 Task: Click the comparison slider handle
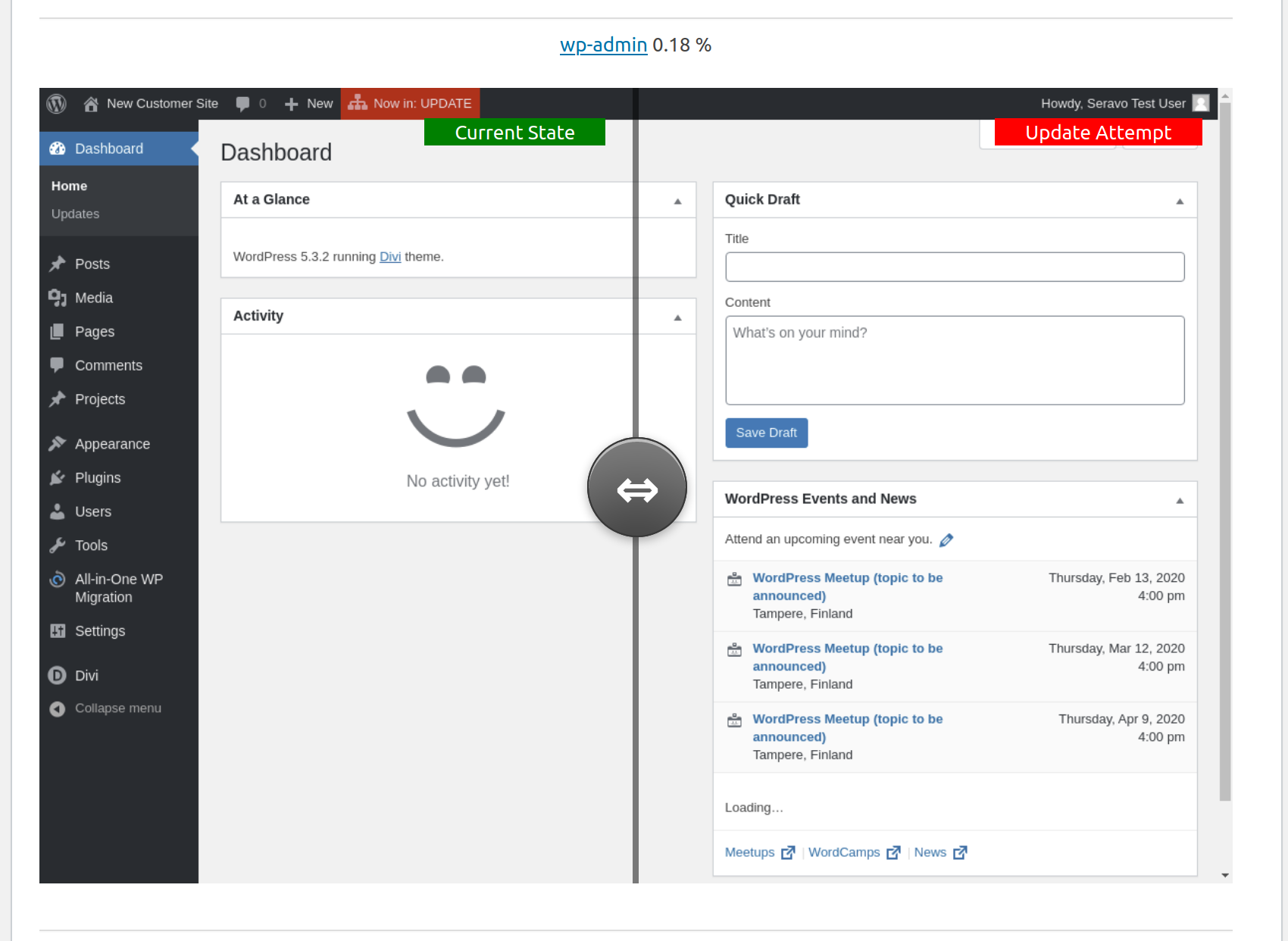(637, 487)
